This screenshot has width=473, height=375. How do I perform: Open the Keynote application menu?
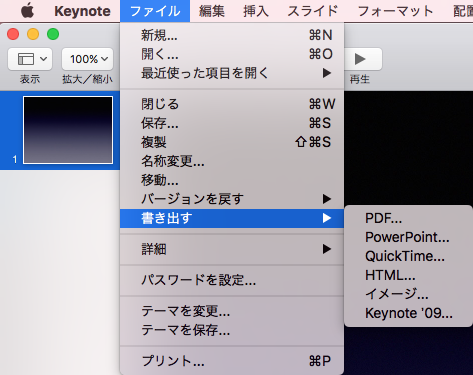tap(82, 11)
